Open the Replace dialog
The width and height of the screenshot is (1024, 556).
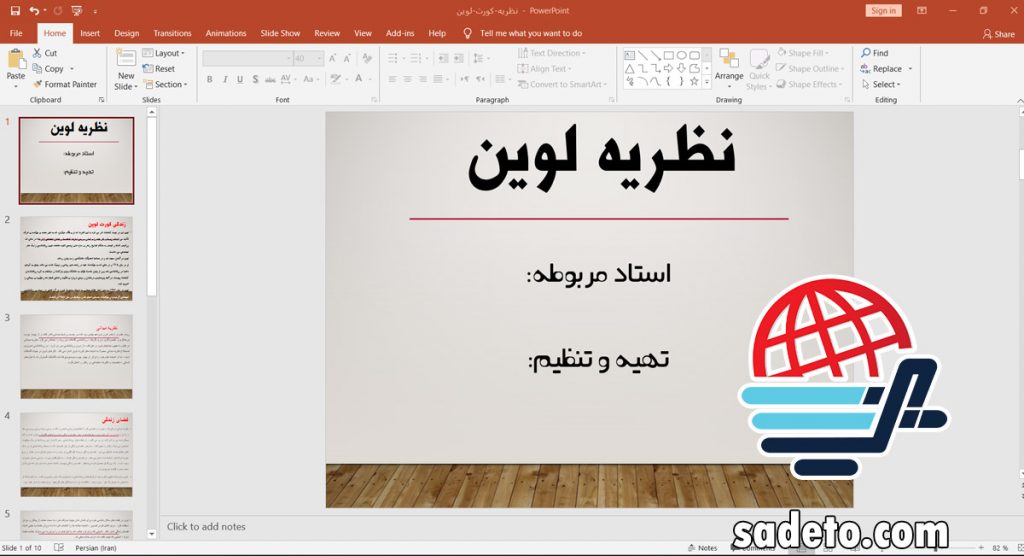[x=881, y=69]
